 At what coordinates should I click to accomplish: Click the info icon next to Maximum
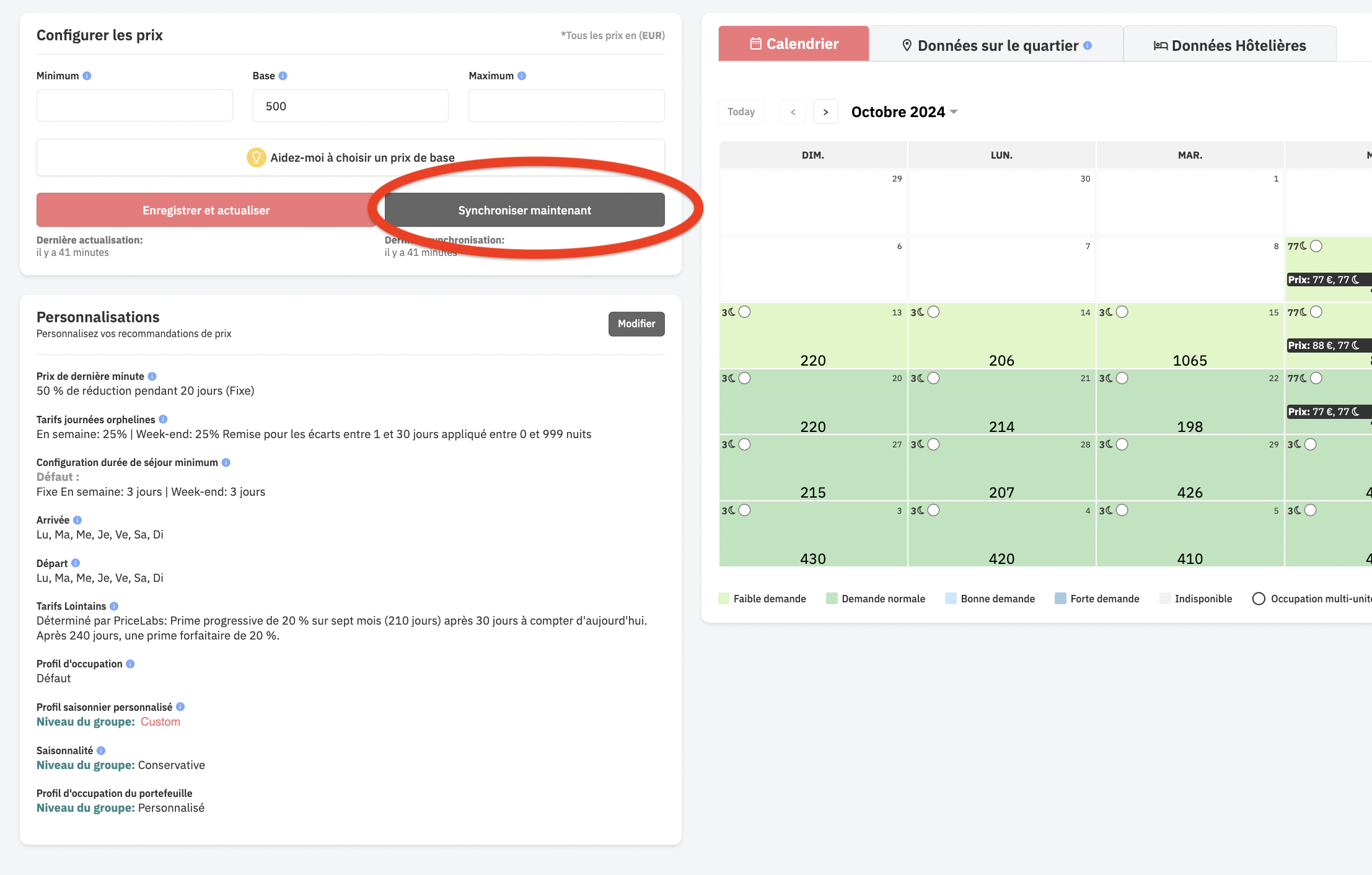point(522,76)
